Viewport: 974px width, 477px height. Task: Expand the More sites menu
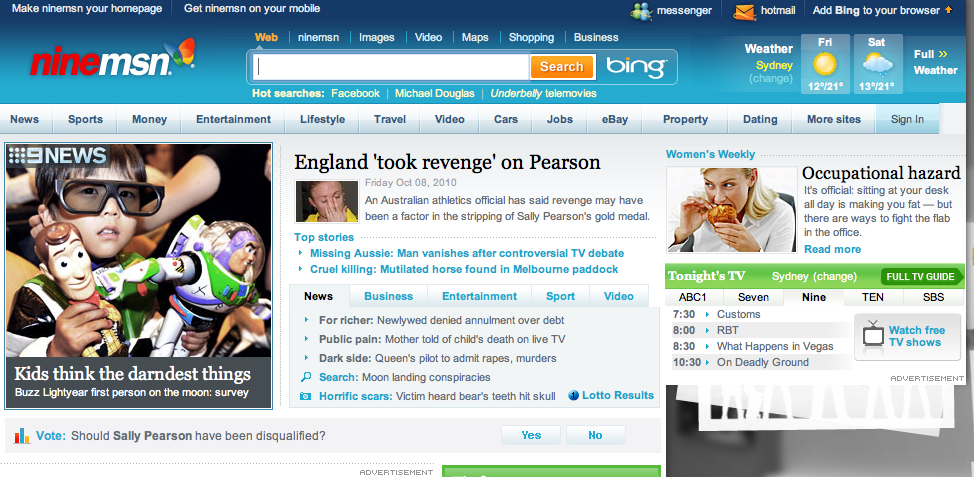834,119
